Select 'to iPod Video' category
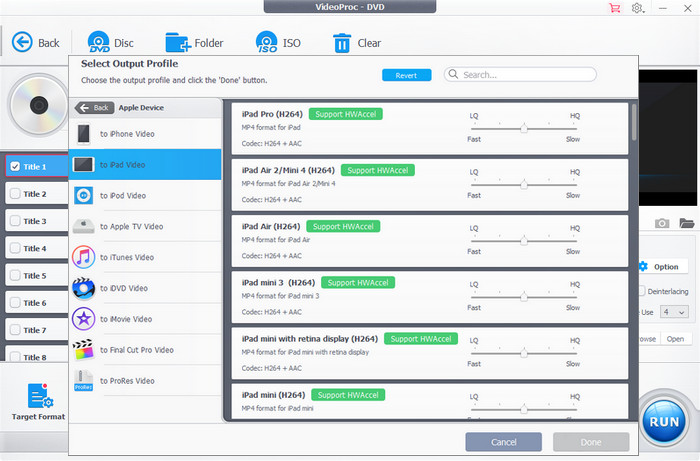700x461 pixels. pos(145,195)
